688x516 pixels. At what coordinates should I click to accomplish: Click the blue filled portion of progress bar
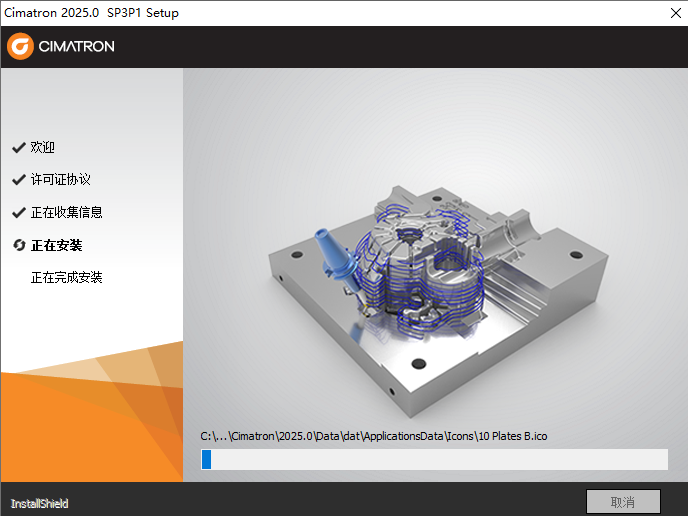pyautogui.click(x=206, y=459)
